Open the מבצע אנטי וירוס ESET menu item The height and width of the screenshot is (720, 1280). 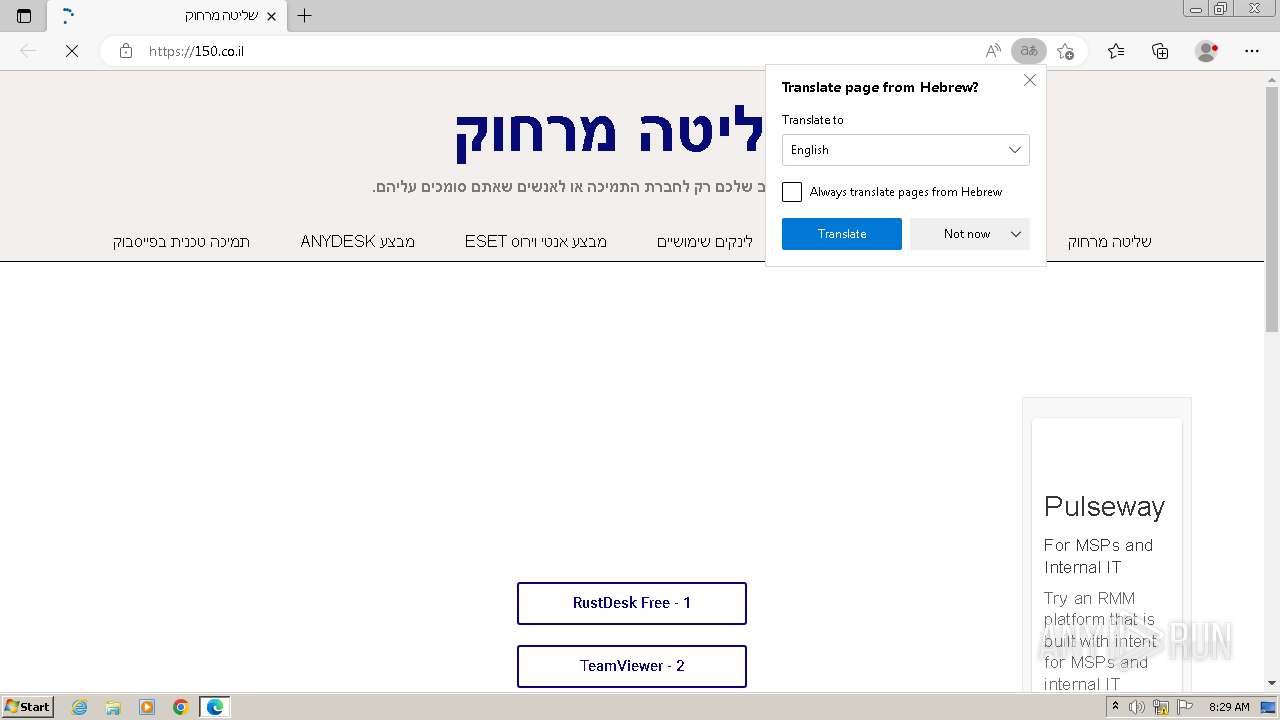pyautogui.click(x=536, y=241)
